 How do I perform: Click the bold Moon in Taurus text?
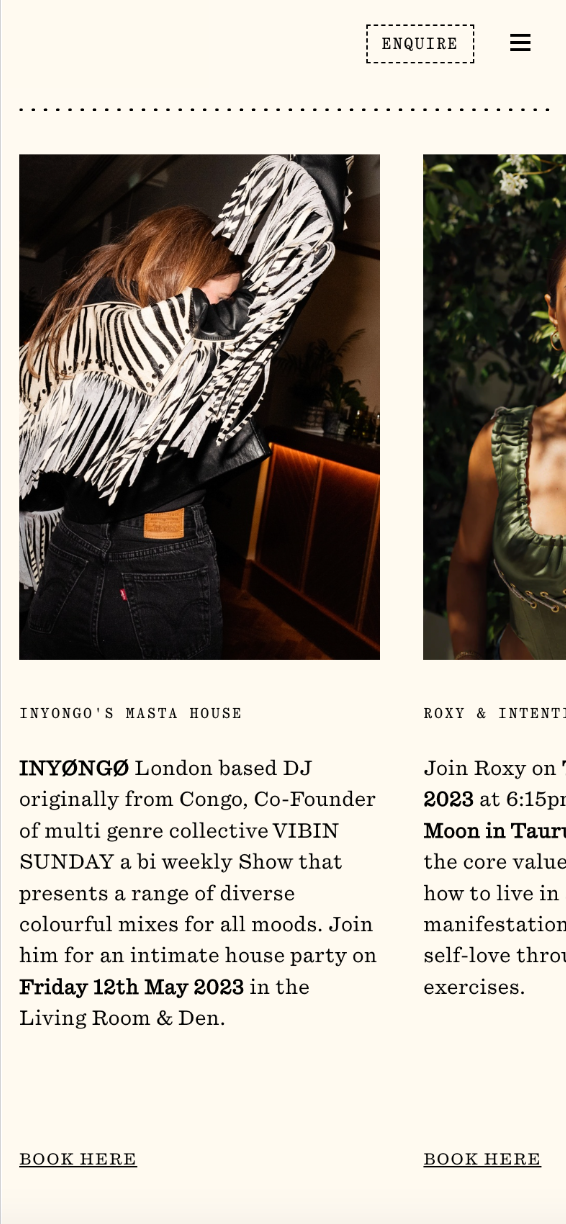(x=494, y=831)
